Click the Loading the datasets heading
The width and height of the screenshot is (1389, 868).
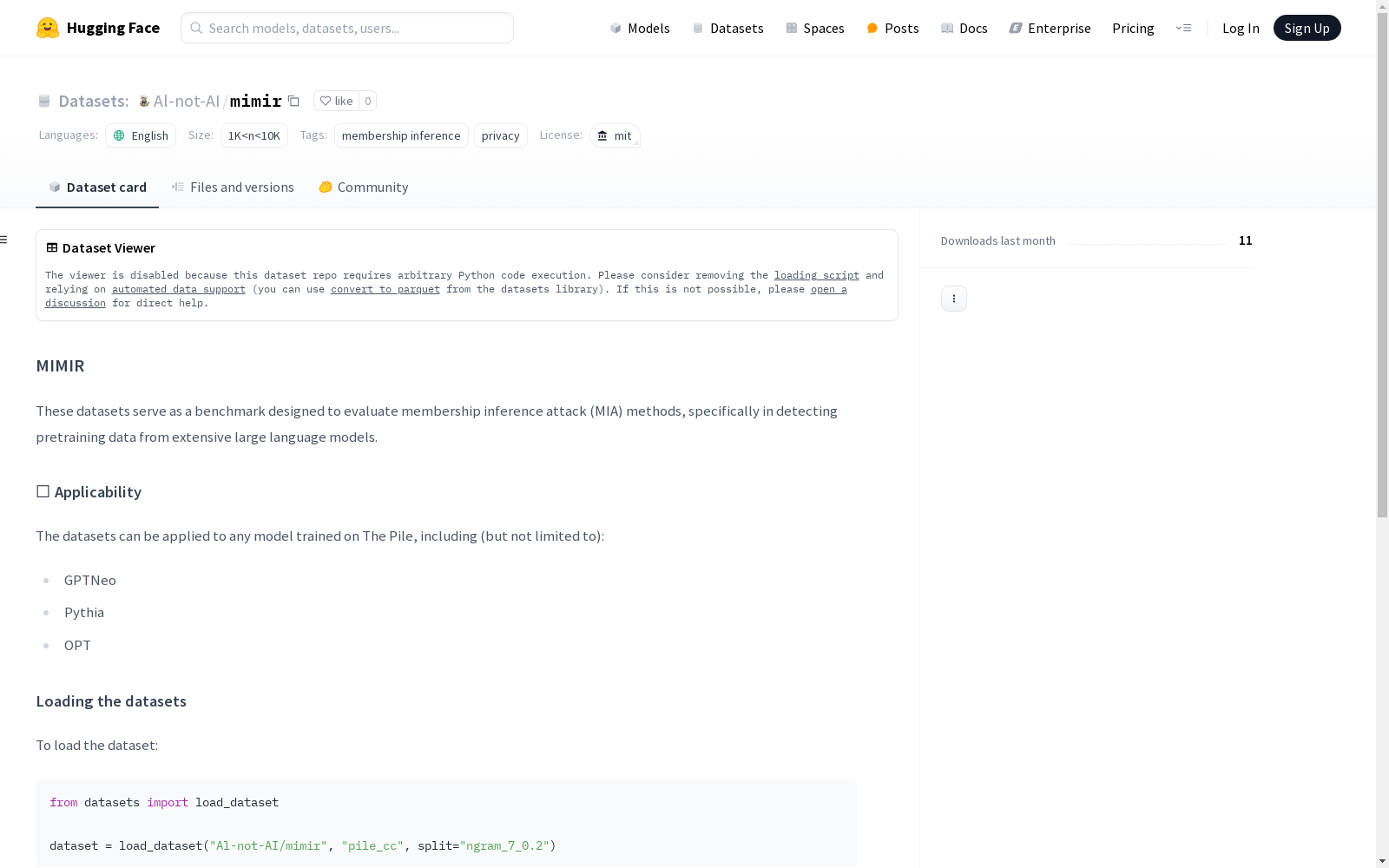pyautogui.click(x=111, y=701)
